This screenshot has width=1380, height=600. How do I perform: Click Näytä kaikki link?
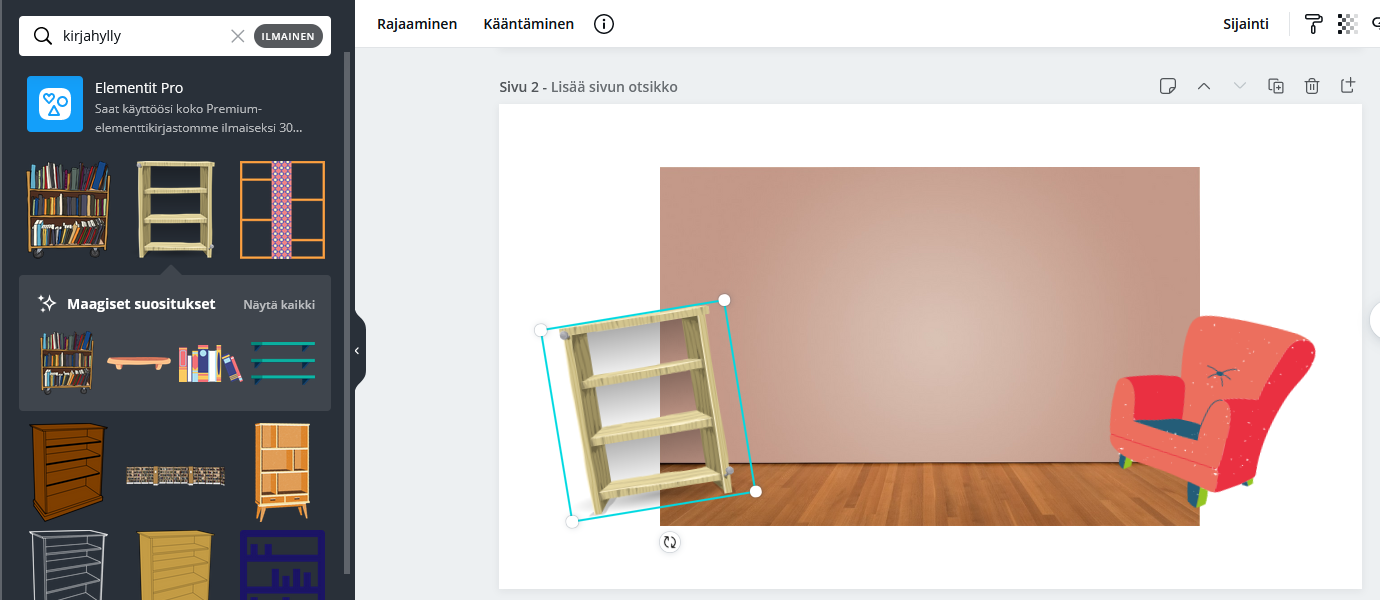[279, 304]
